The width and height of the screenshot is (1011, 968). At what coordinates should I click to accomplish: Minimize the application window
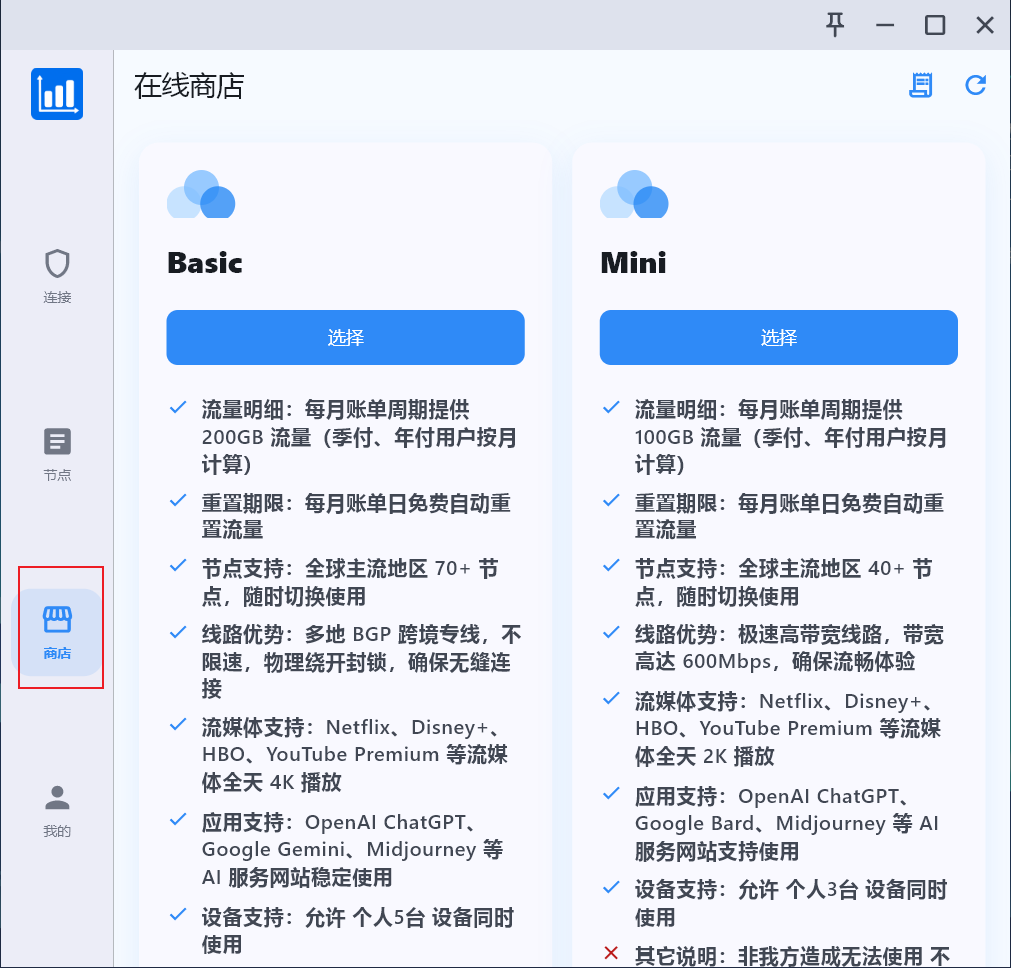click(x=885, y=25)
